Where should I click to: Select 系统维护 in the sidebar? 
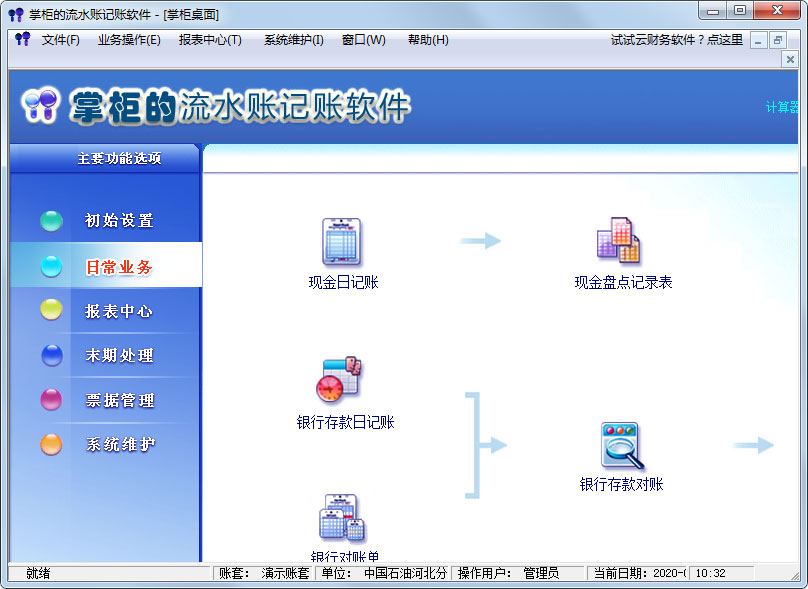coord(121,444)
